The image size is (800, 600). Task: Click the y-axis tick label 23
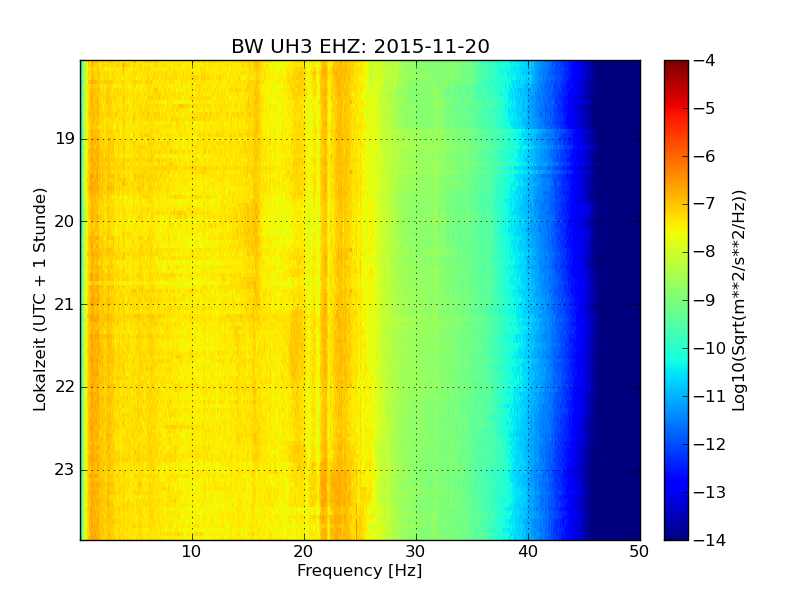[64, 469]
